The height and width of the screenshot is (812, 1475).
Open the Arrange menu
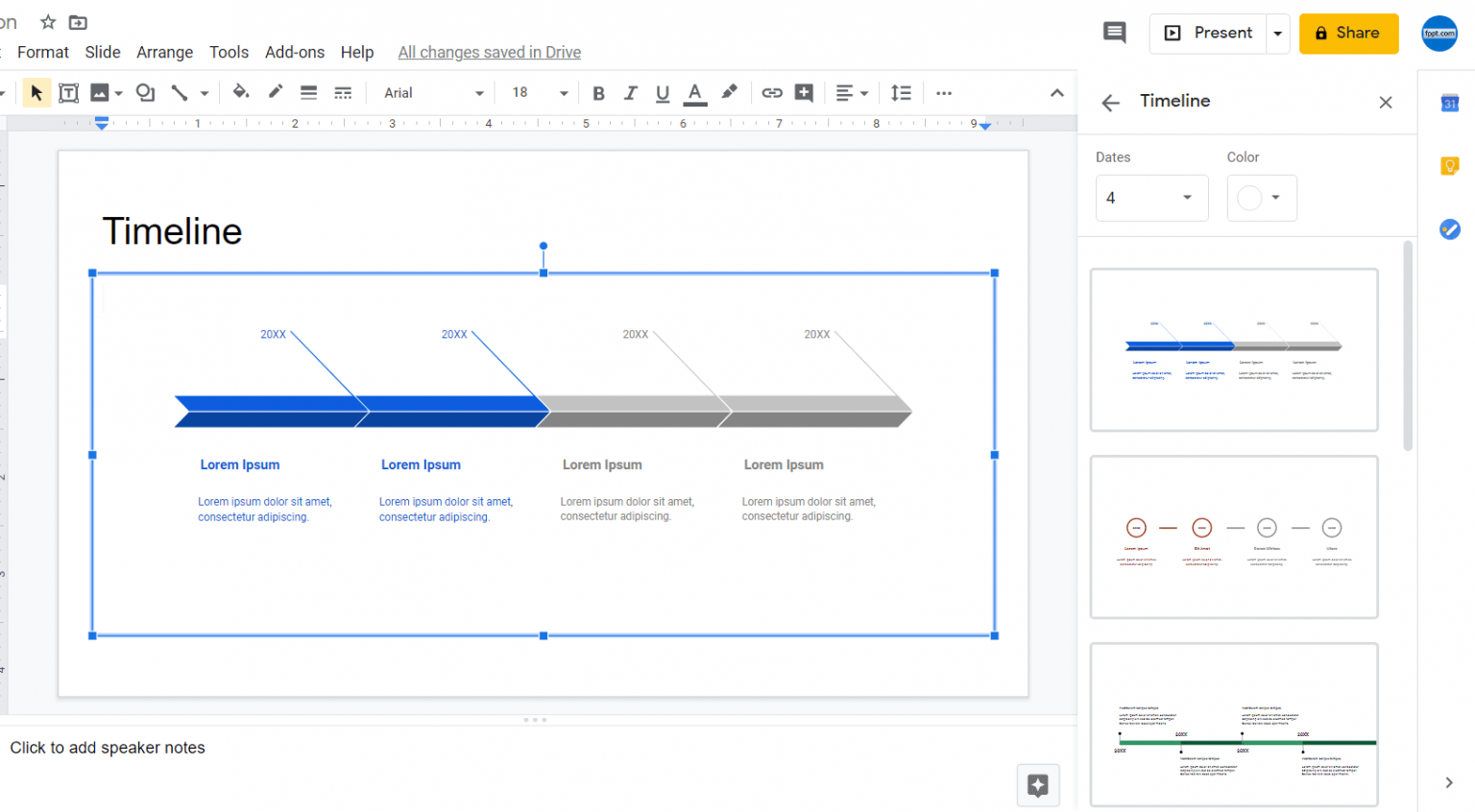point(164,52)
